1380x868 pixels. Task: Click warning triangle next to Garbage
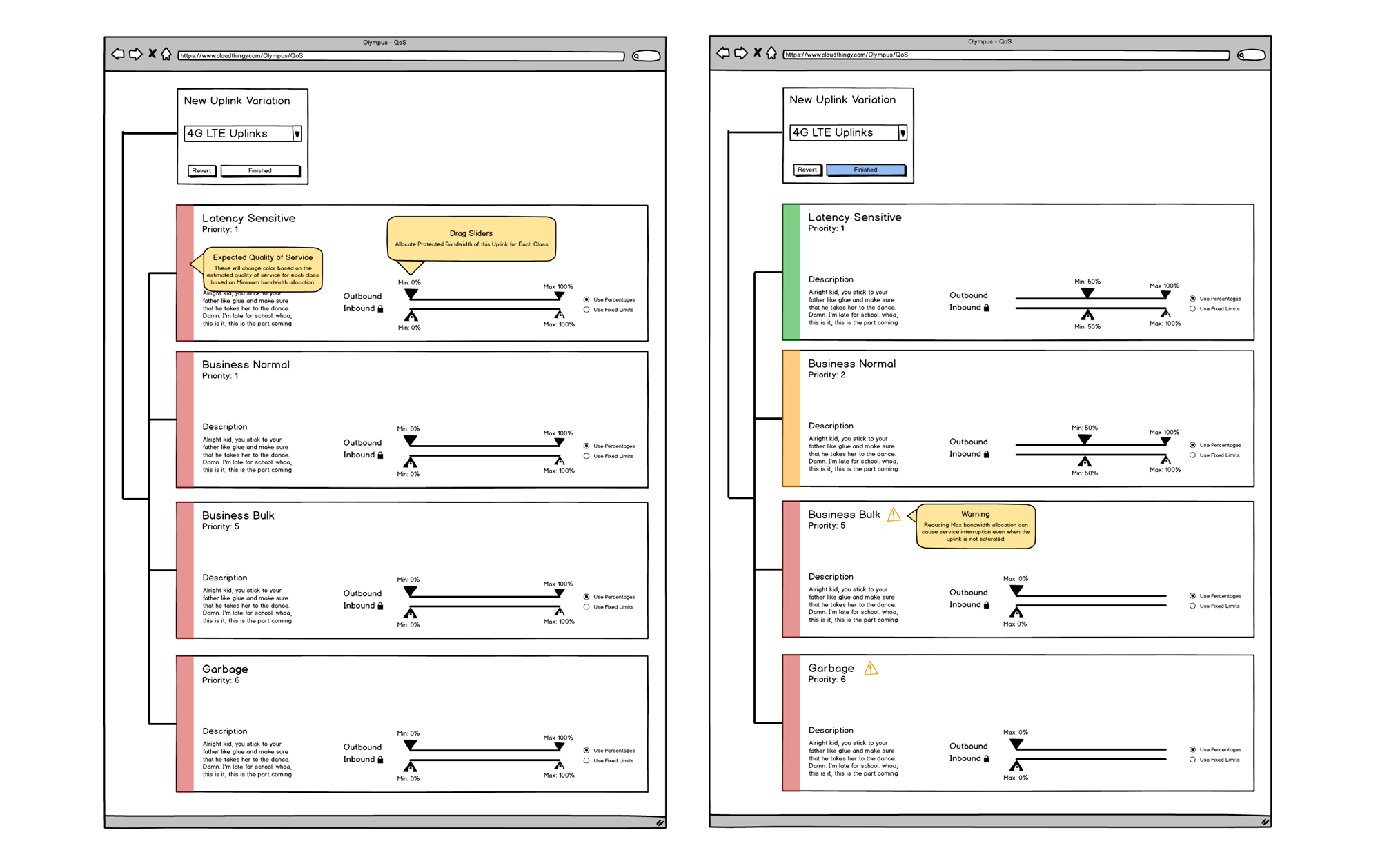tap(871, 669)
